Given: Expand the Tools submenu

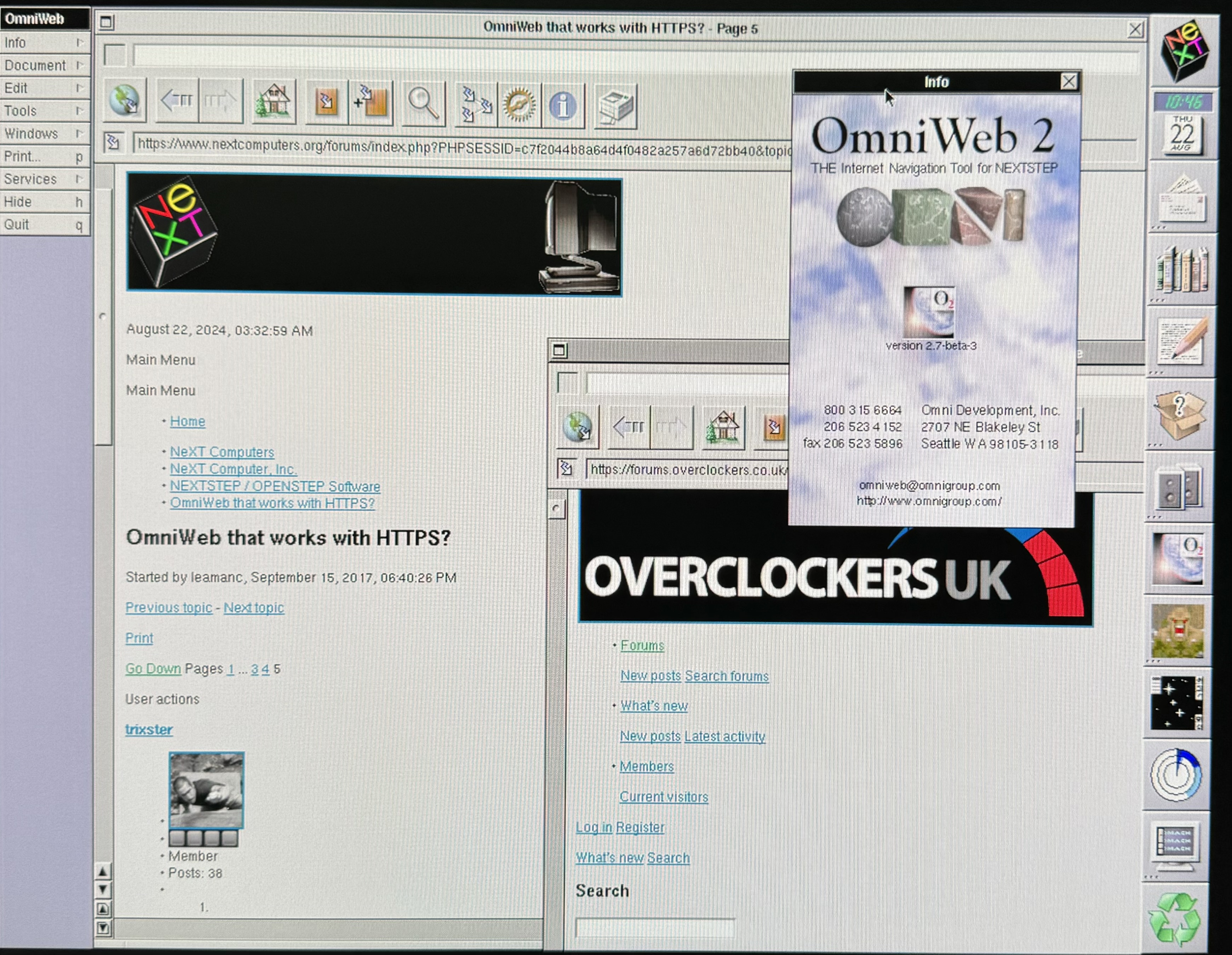Looking at the screenshot, I should pos(45,110).
